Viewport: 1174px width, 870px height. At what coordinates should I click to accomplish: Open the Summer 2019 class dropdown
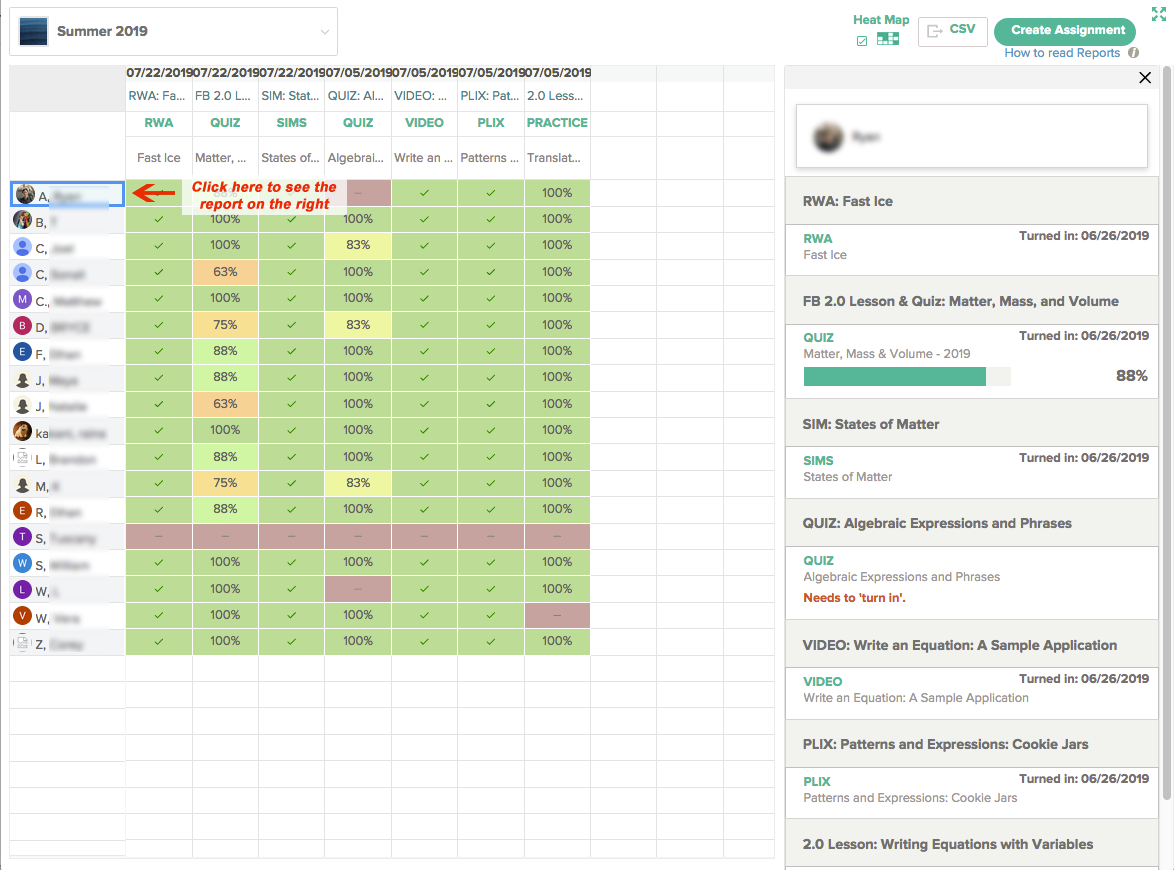tap(173, 31)
